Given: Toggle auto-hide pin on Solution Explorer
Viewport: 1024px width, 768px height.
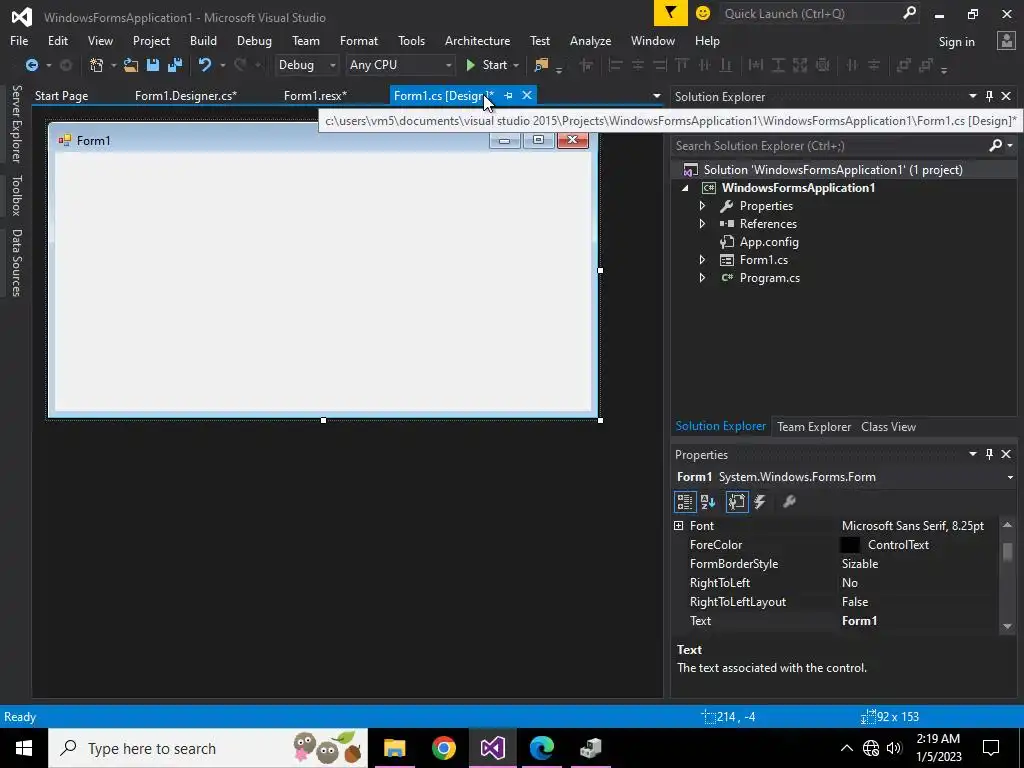Looking at the screenshot, I should [989, 96].
